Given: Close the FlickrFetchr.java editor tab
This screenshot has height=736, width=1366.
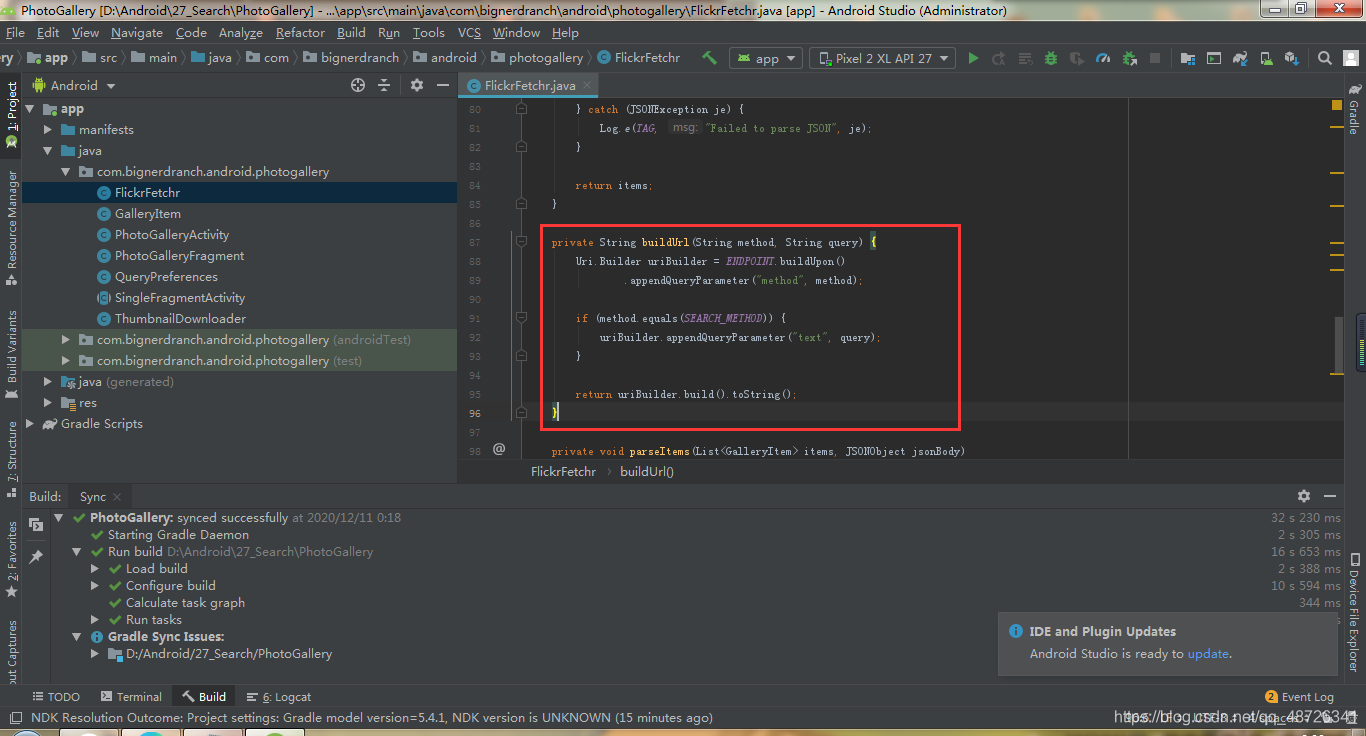Looking at the screenshot, I should [x=585, y=86].
